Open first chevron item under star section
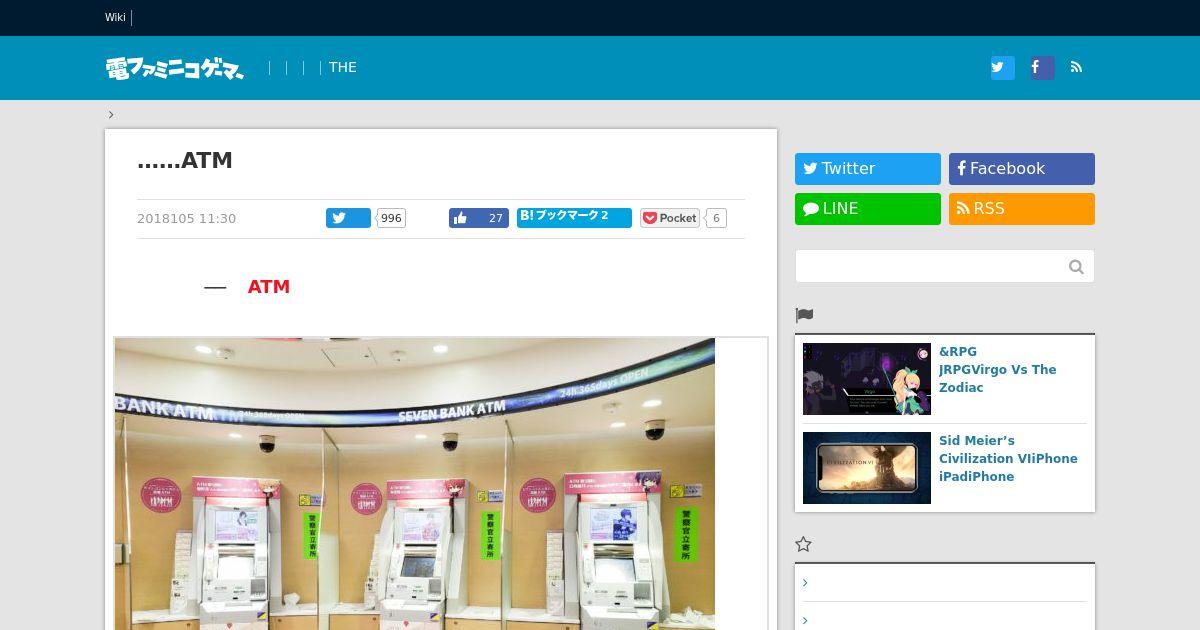This screenshot has width=1200, height=630. (805, 583)
